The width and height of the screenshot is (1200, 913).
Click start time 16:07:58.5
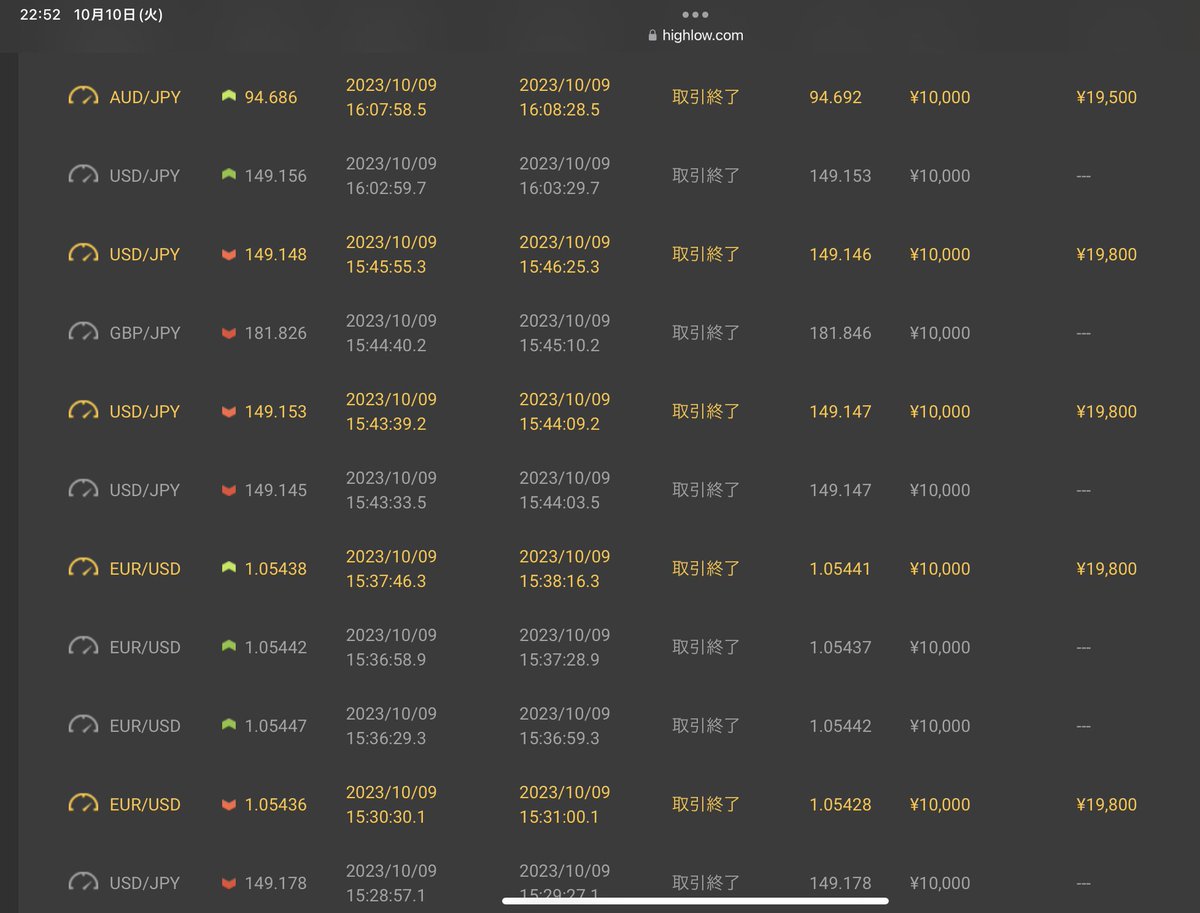click(x=386, y=109)
